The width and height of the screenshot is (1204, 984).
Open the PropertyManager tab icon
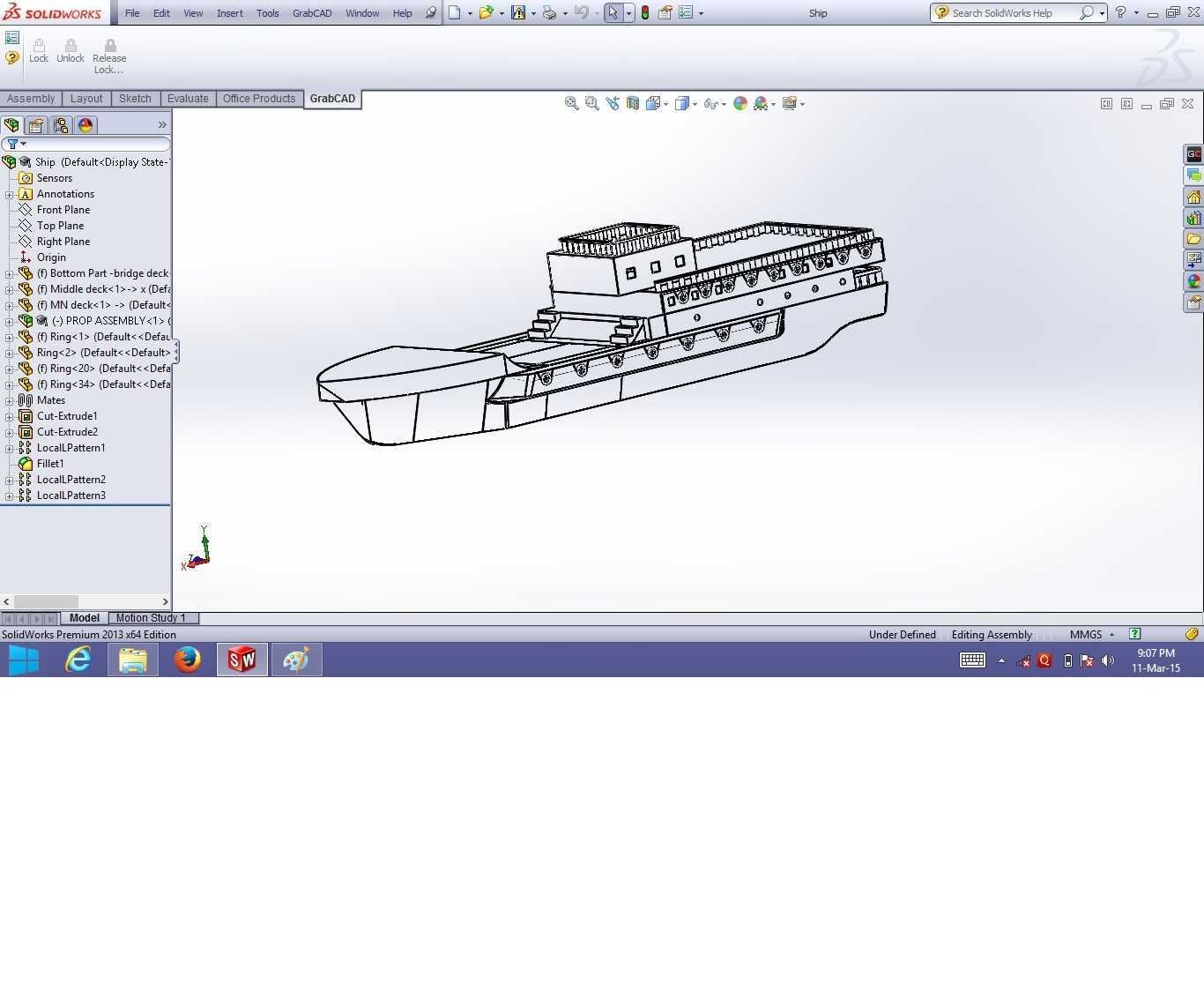(36, 125)
